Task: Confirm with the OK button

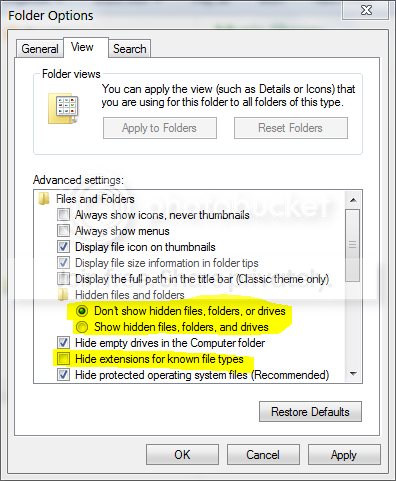Action: 182,455
